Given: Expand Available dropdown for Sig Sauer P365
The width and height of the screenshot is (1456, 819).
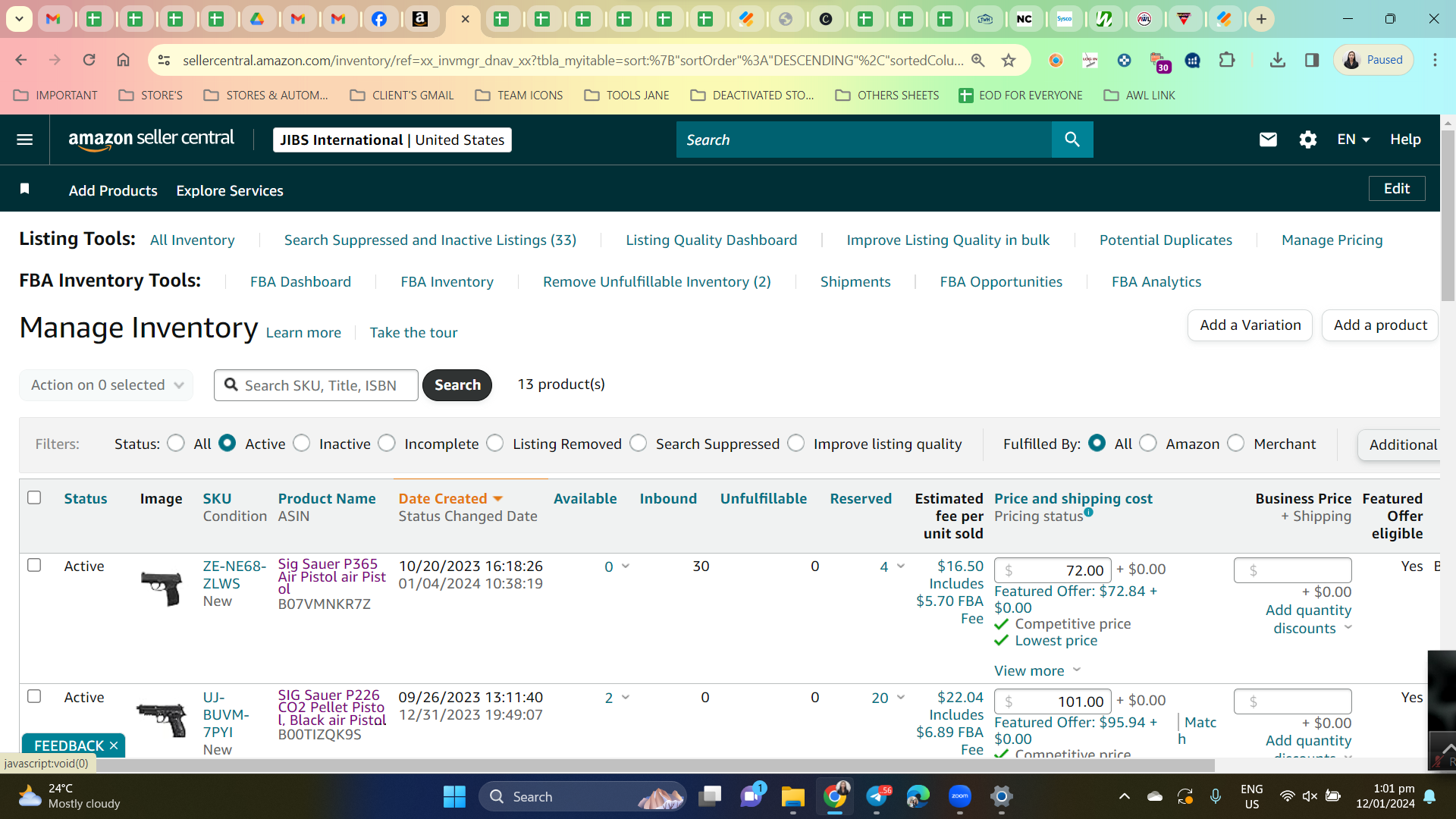Looking at the screenshot, I should pyautogui.click(x=626, y=566).
